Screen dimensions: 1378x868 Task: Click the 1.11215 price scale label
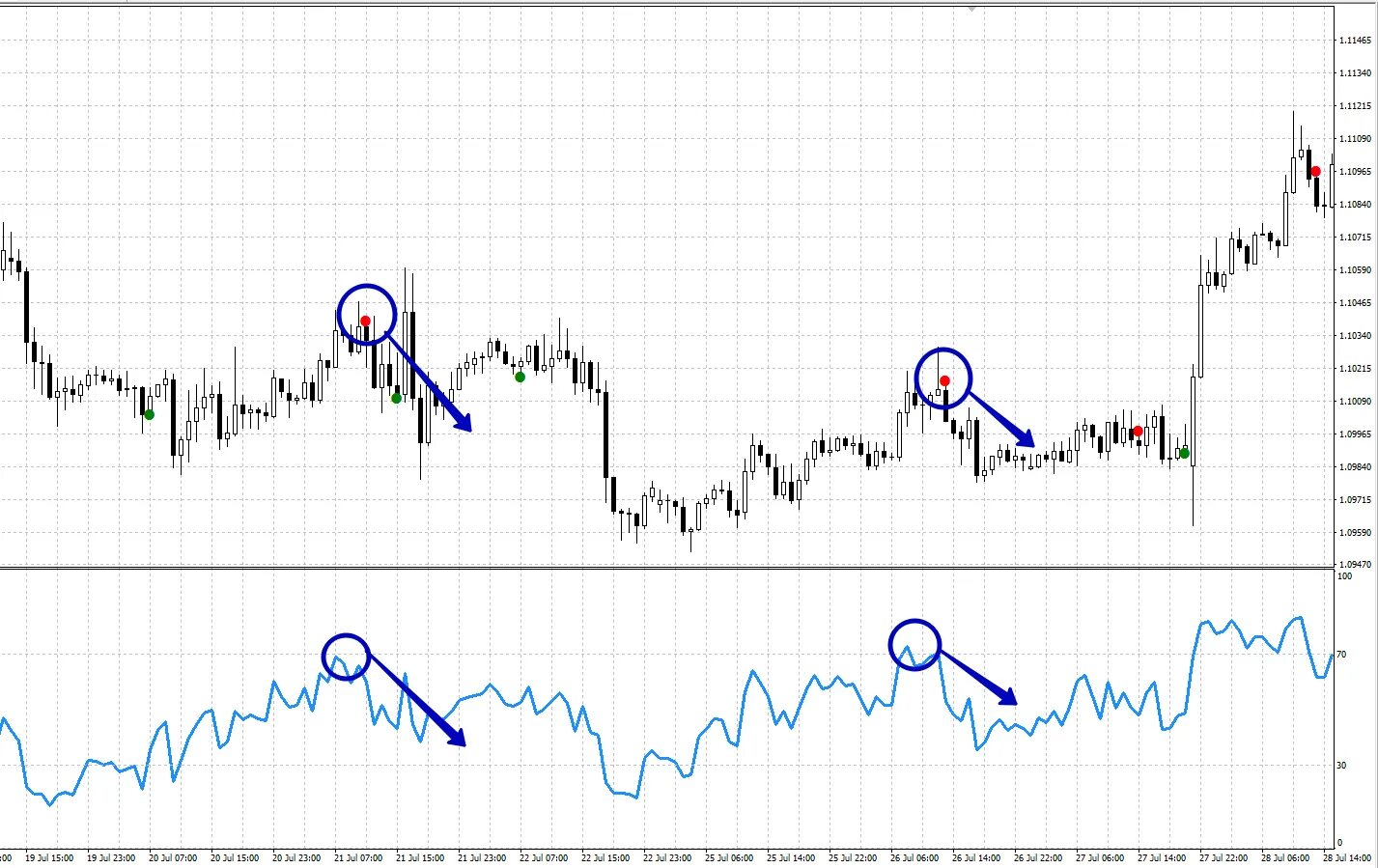point(1355,106)
